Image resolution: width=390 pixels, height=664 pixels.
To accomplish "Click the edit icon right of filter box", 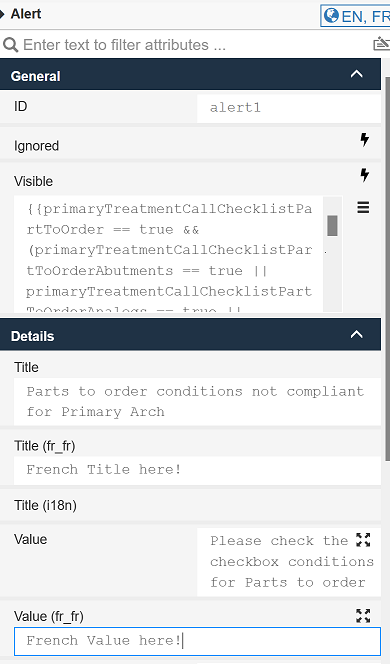I will tap(381, 44).
